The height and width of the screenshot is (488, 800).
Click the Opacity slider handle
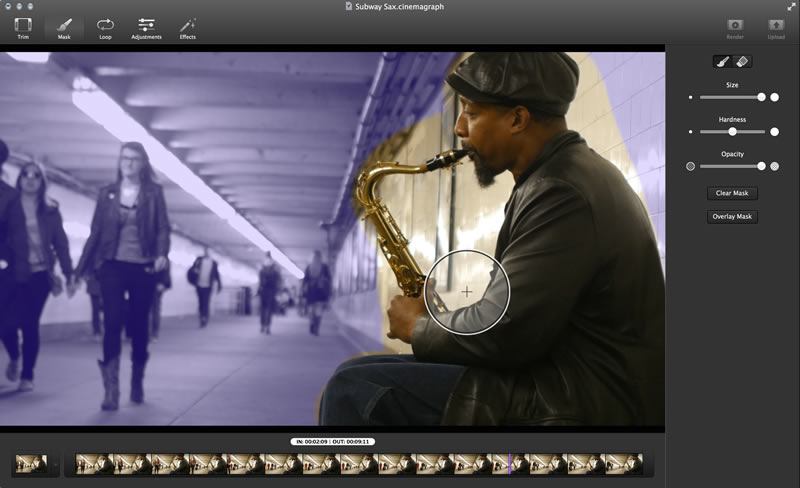click(761, 166)
